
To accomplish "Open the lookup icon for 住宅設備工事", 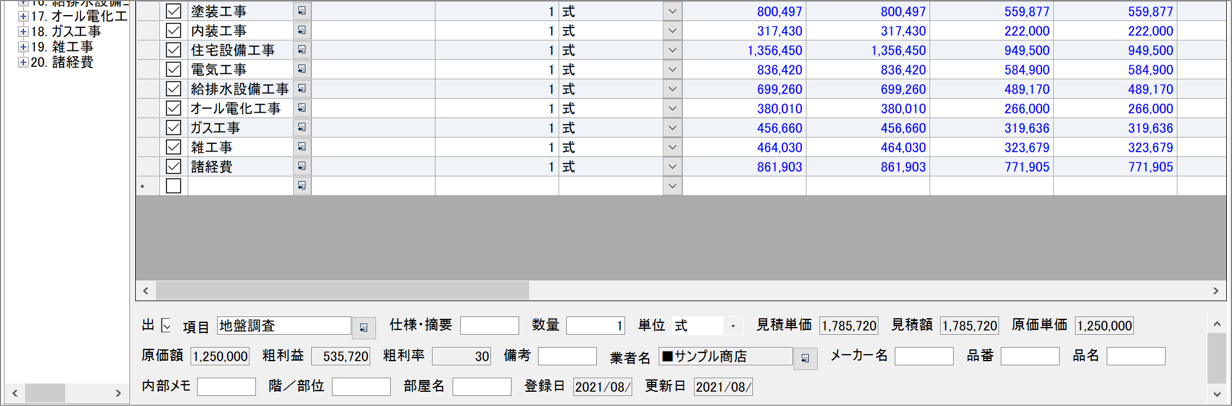I will click(302, 50).
